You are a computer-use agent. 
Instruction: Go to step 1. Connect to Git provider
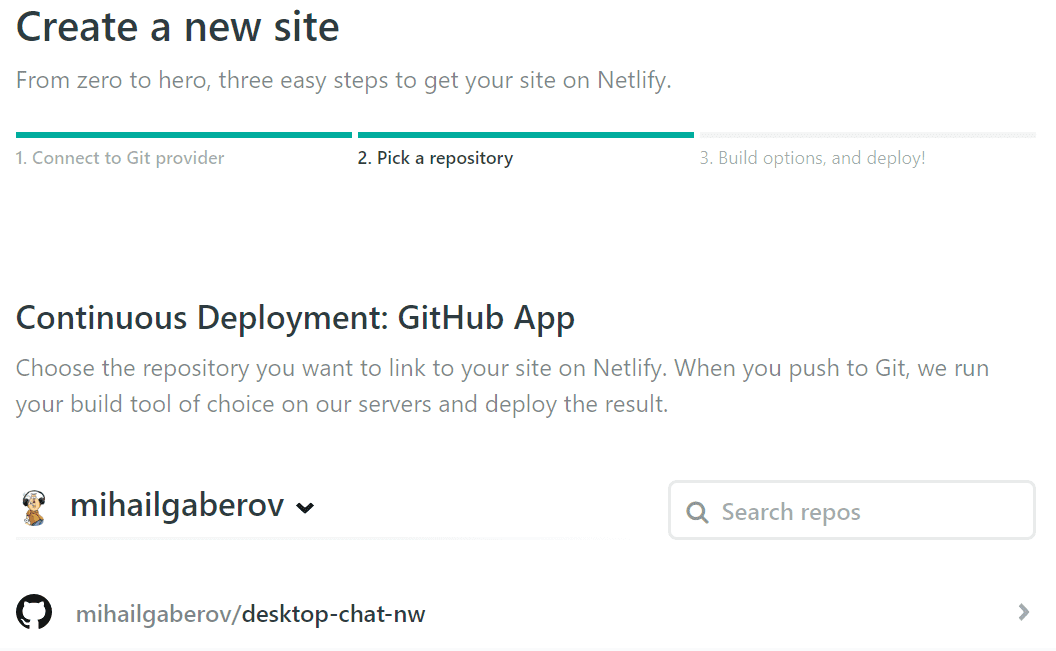[120, 158]
